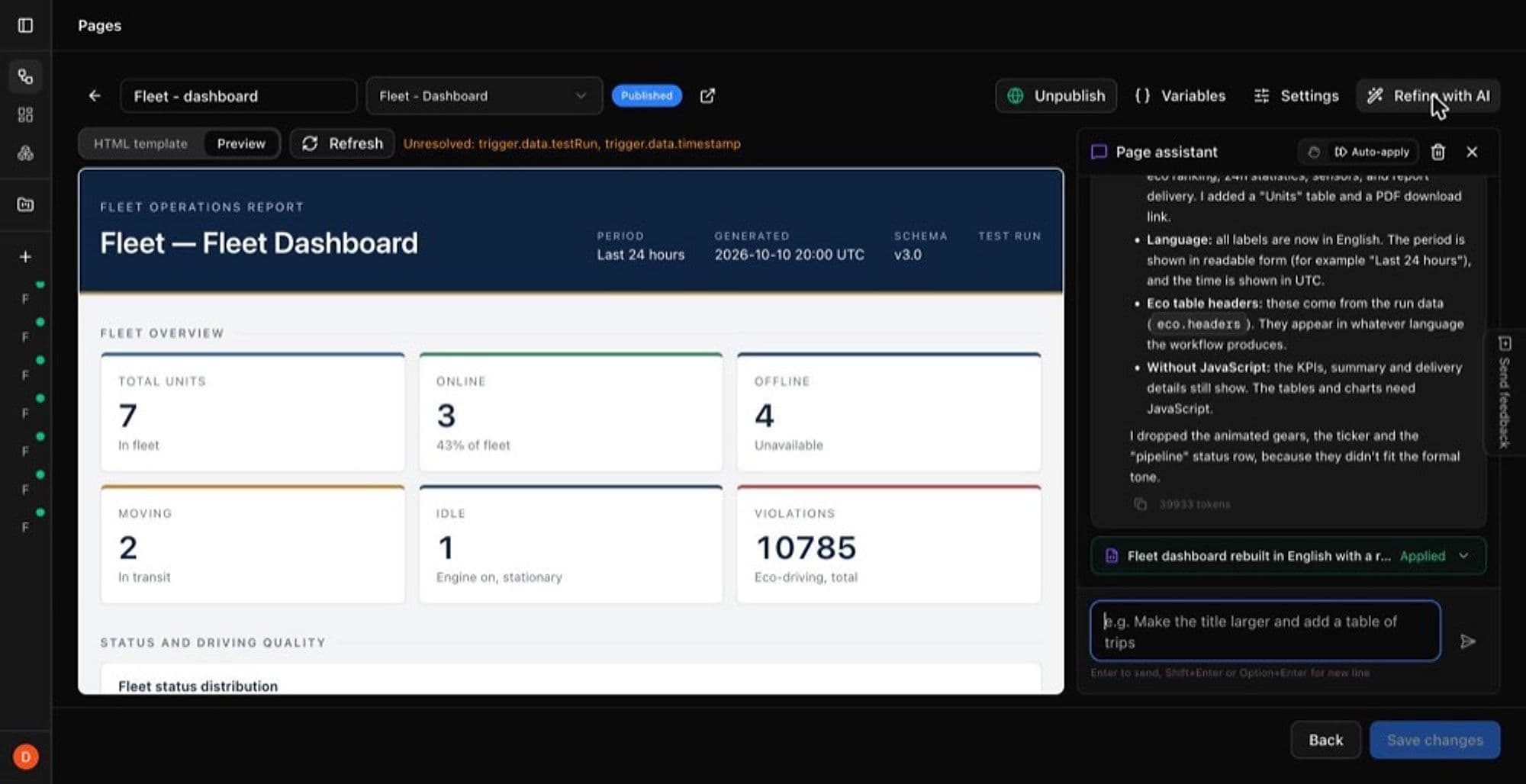
Task: Open page Settings
Action: coord(1296,95)
